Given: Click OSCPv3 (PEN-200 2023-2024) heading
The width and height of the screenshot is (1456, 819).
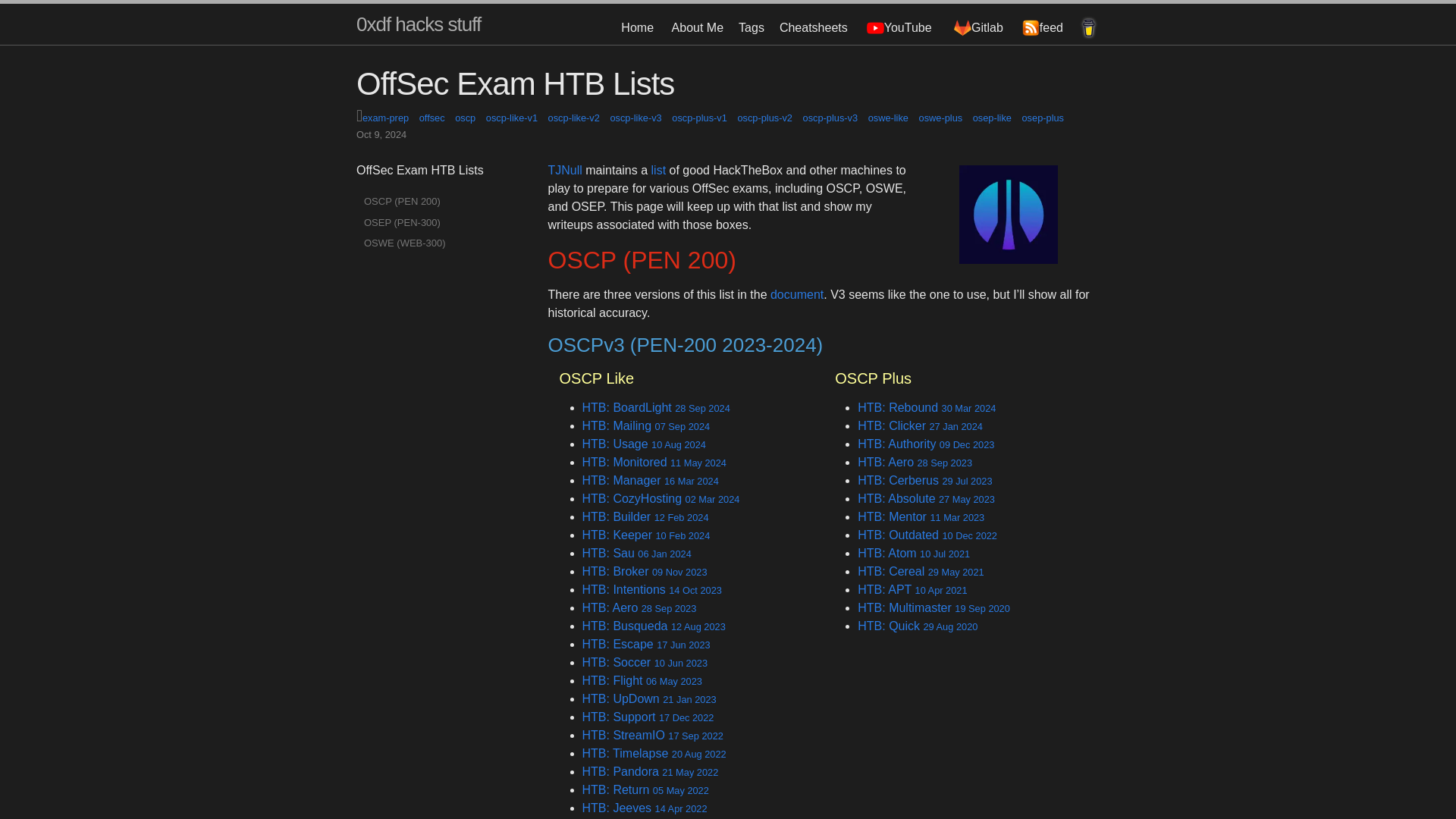Looking at the screenshot, I should pyautogui.click(x=685, y=345).
